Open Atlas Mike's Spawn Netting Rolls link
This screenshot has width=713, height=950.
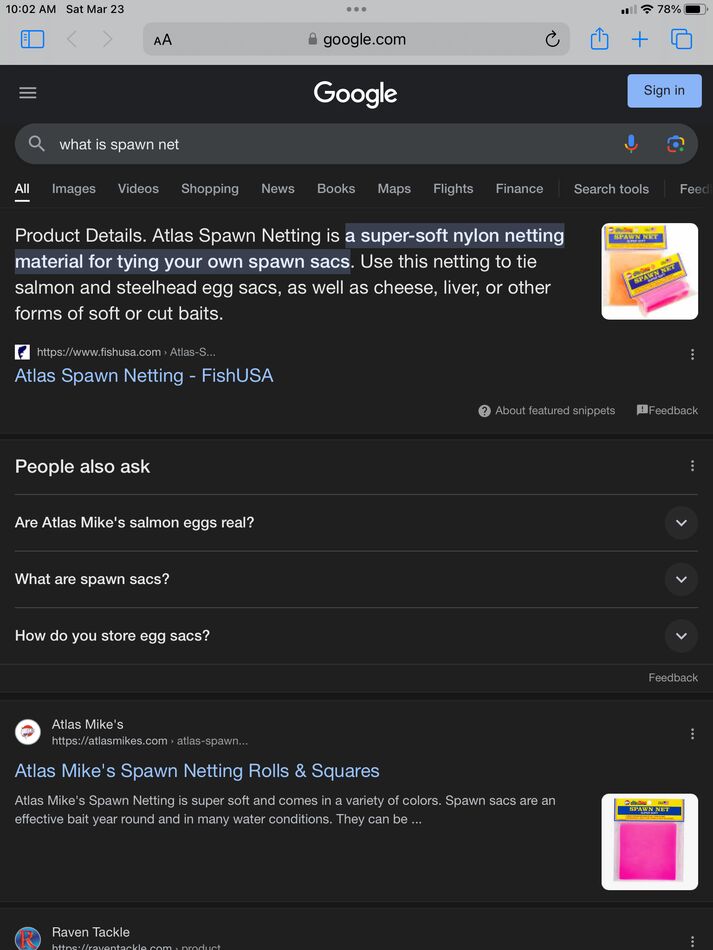[x=197, y=771]
